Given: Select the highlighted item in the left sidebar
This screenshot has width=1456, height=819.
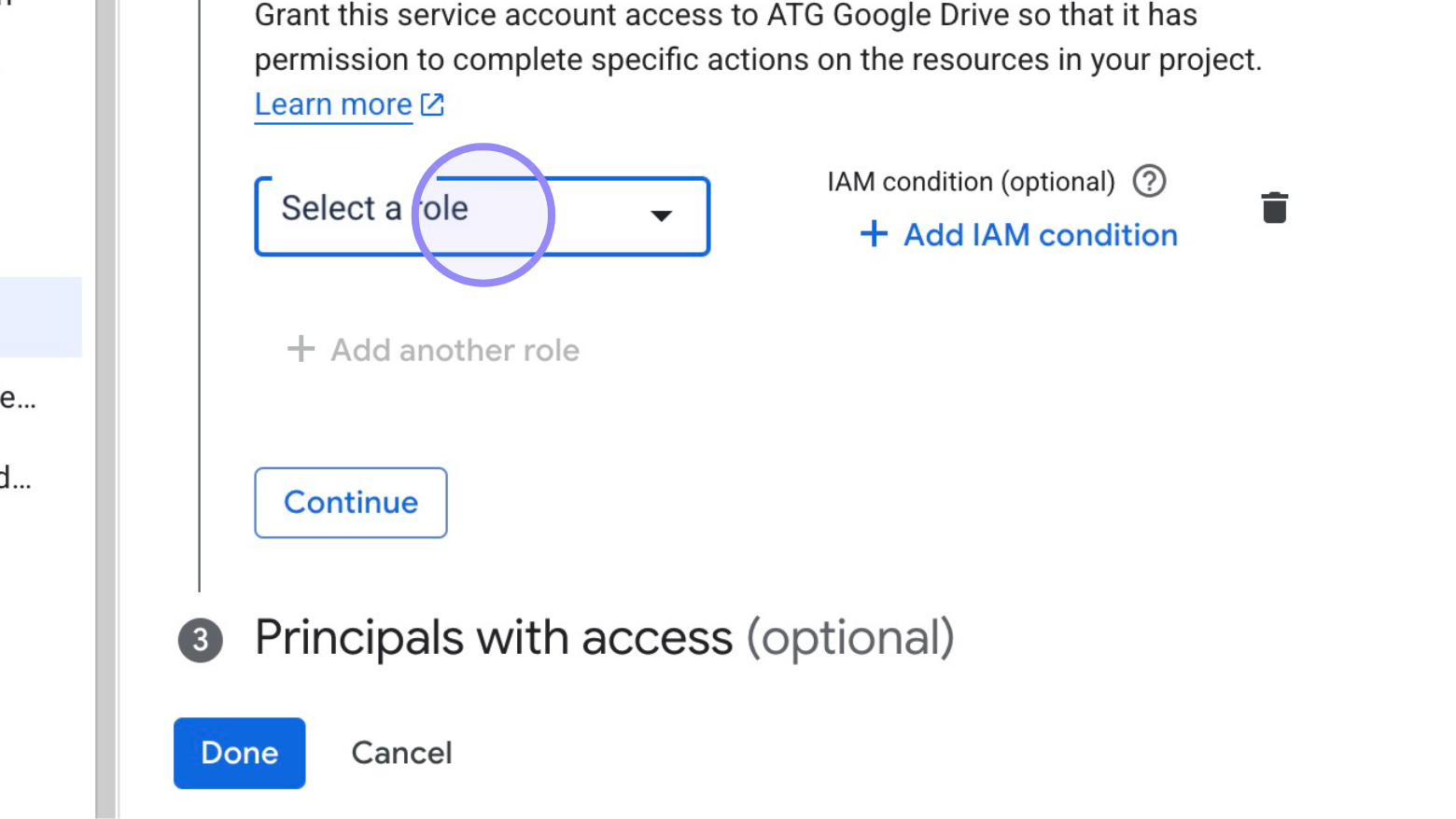Looking at the screenshot, I should click(41, 316).
